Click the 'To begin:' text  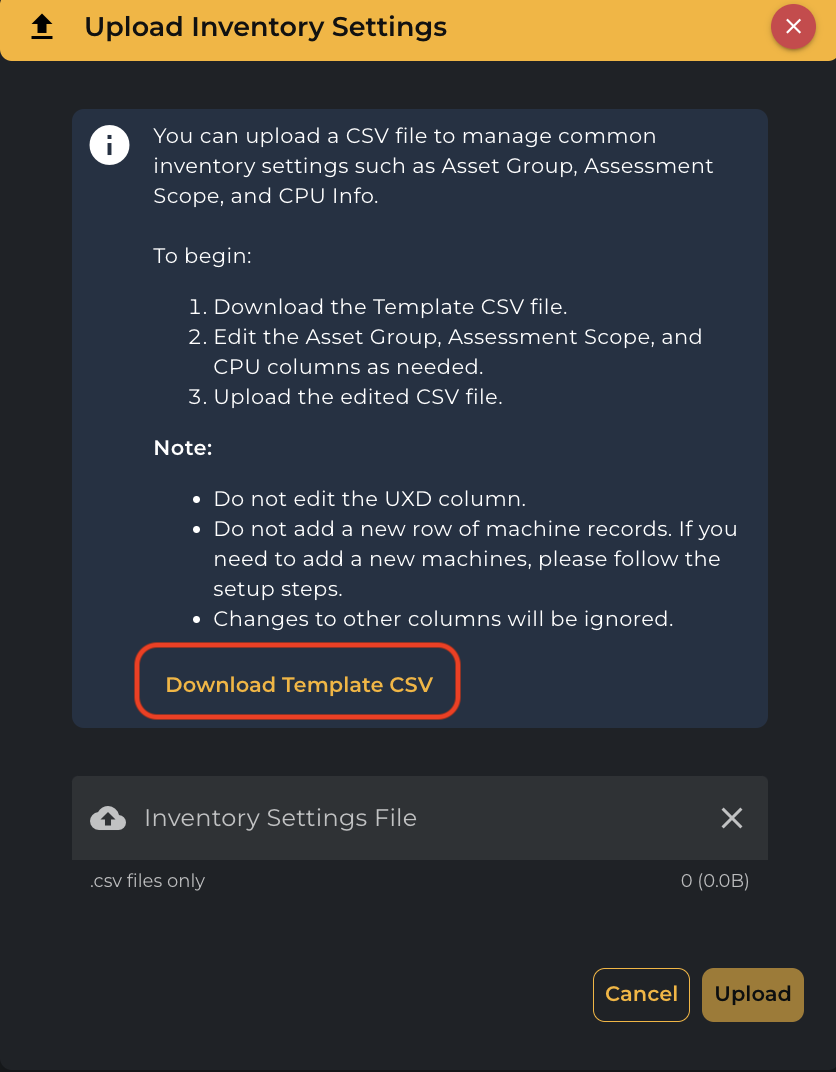click(203, 256)
